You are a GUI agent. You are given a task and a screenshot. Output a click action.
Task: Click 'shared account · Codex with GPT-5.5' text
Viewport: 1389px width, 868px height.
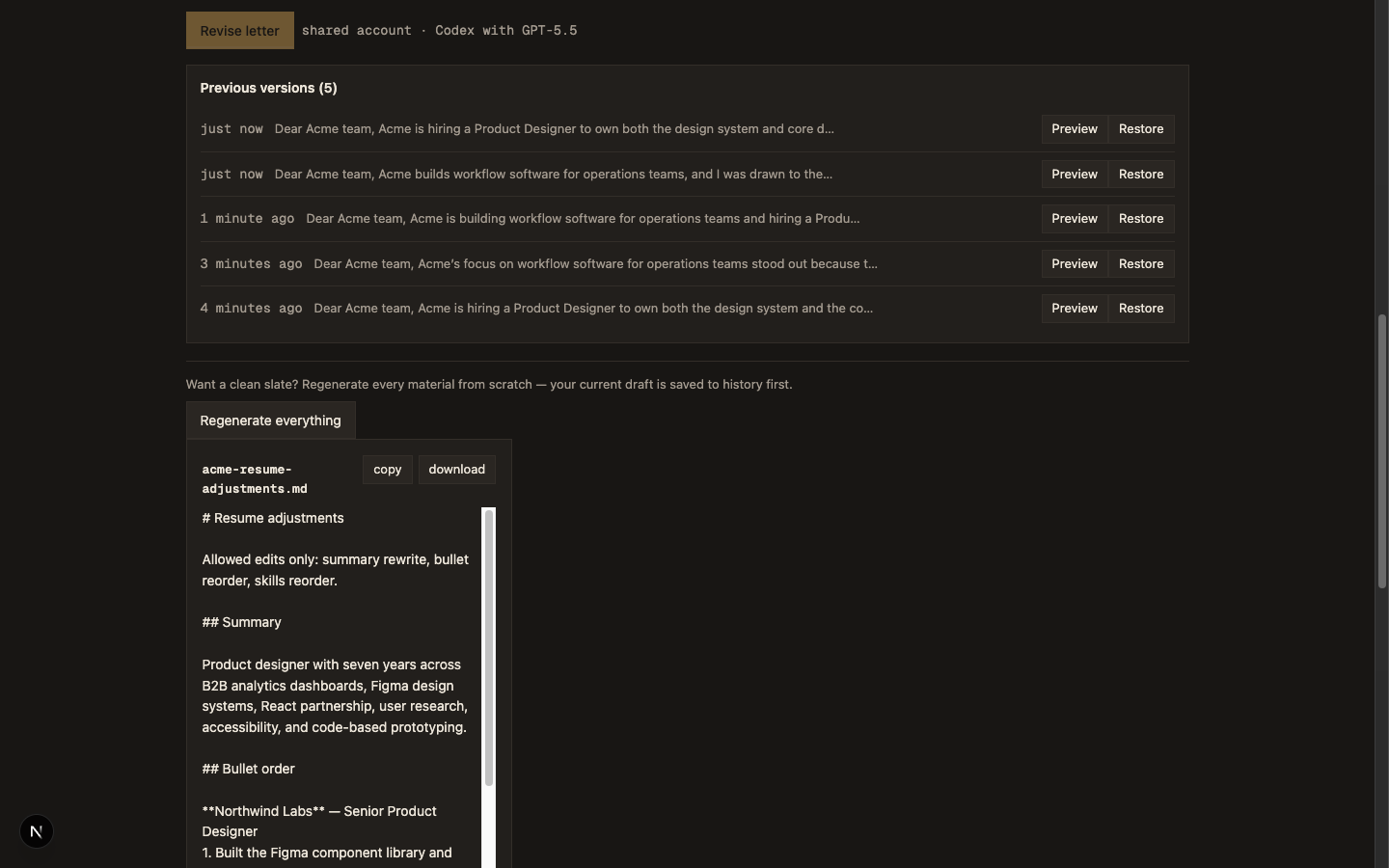tap(439, 31)
